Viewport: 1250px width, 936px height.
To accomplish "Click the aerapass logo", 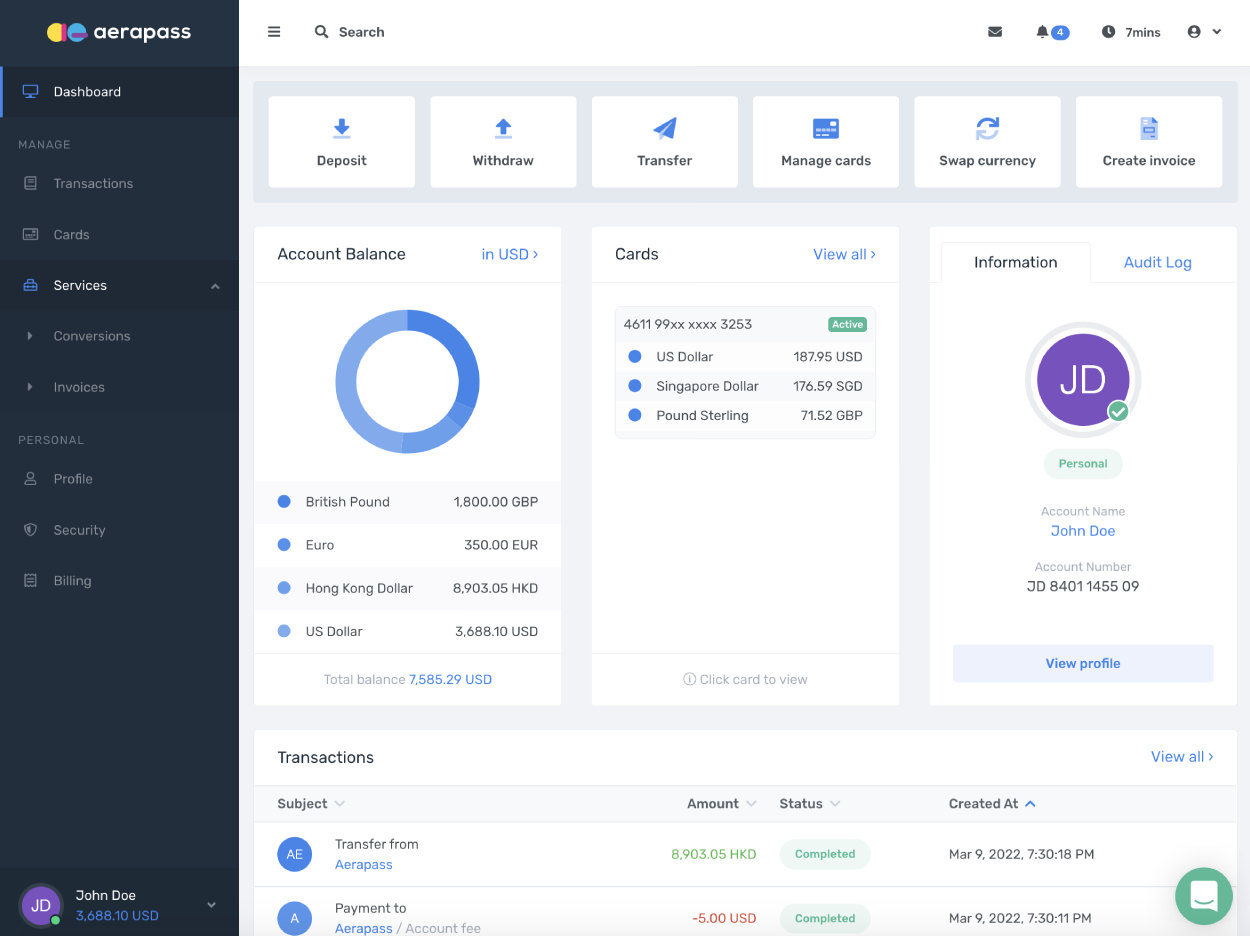I will (118, 32).
